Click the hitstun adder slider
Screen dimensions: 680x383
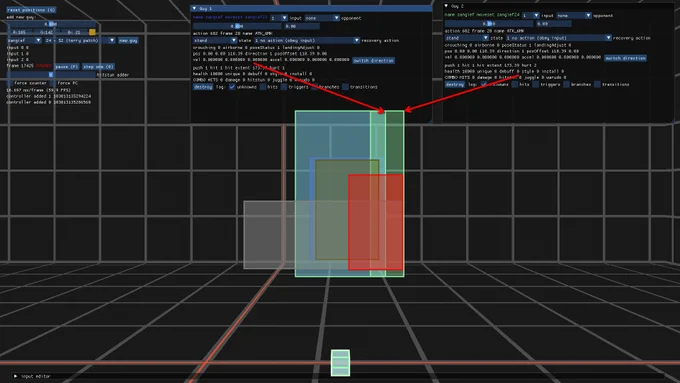tap(51, 75)
